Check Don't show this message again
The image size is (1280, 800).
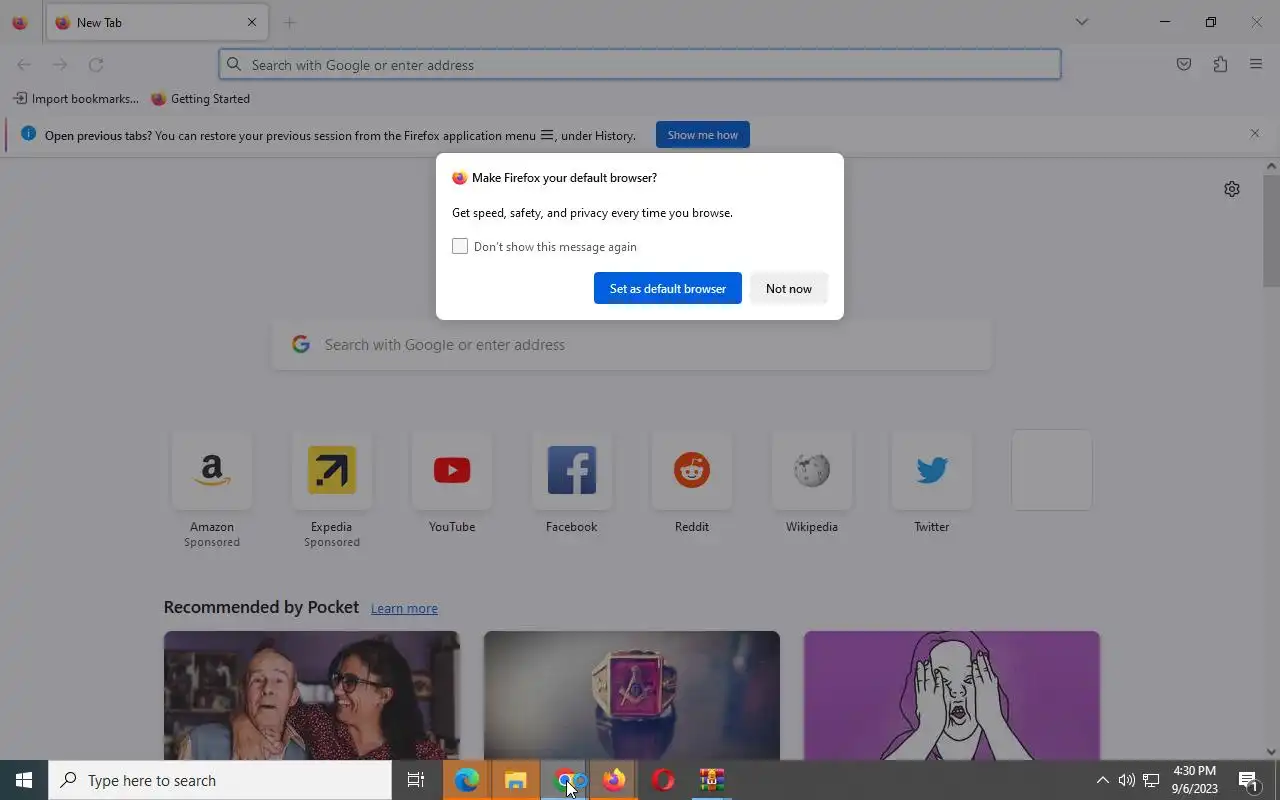460,246
